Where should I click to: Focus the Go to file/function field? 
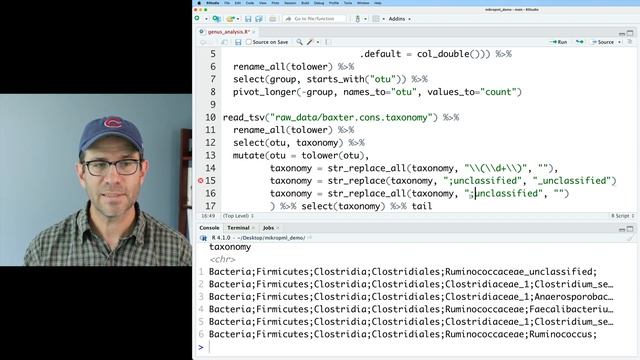[x=314, y=19]
